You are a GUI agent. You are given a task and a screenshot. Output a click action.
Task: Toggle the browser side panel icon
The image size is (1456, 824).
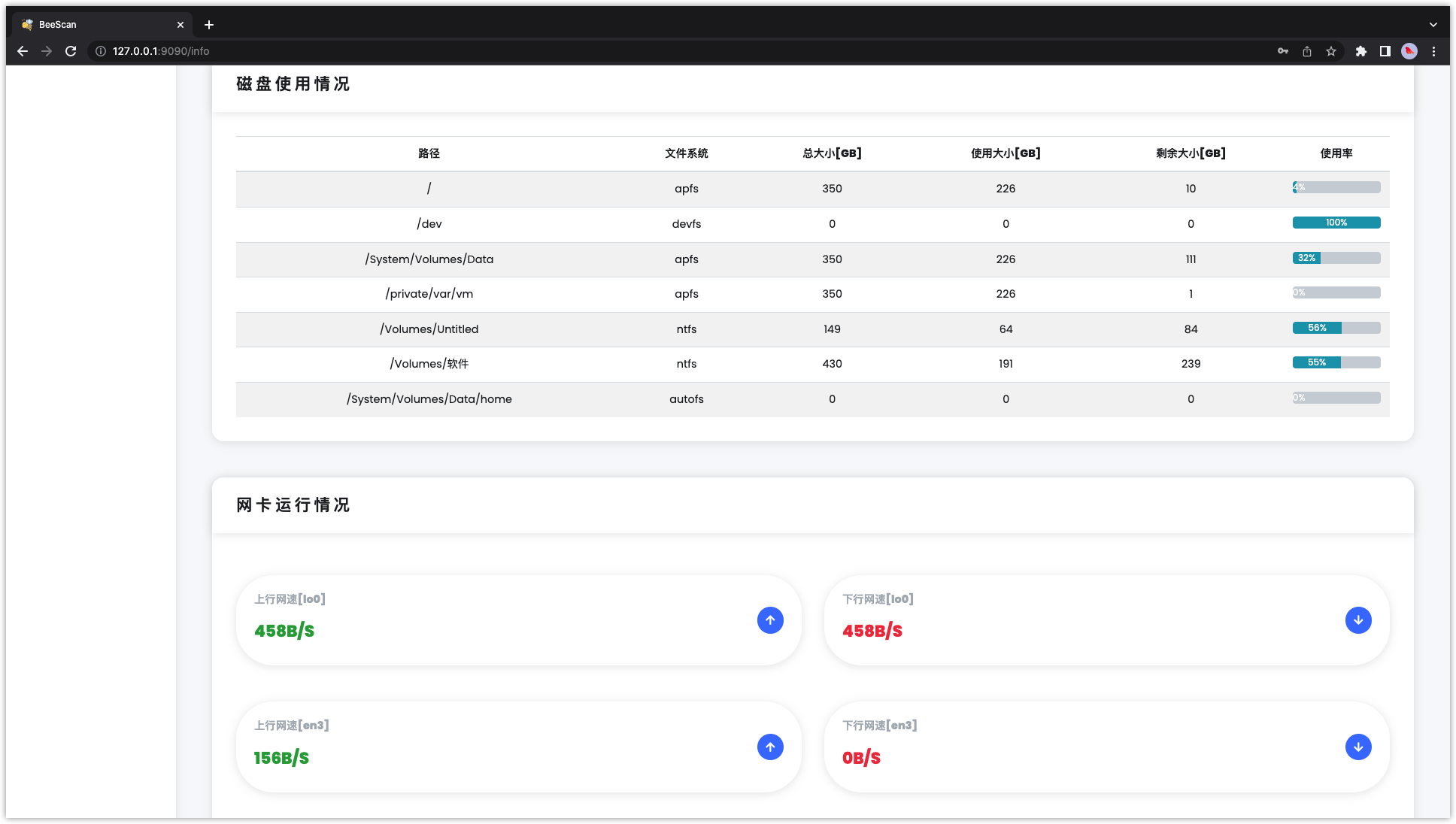tap(1385, 51)
